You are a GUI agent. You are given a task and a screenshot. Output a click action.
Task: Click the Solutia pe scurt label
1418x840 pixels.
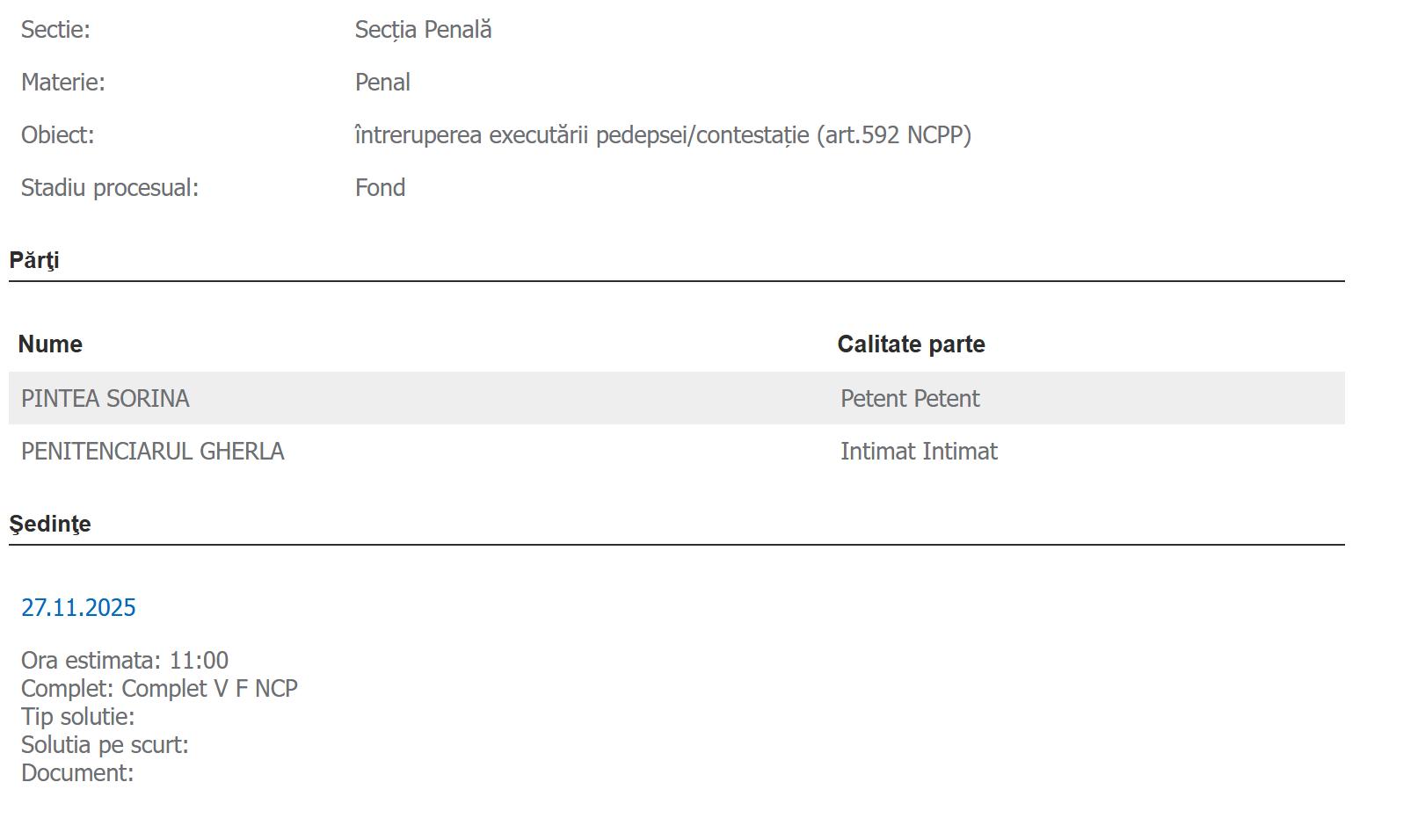(x=105, y=745)
